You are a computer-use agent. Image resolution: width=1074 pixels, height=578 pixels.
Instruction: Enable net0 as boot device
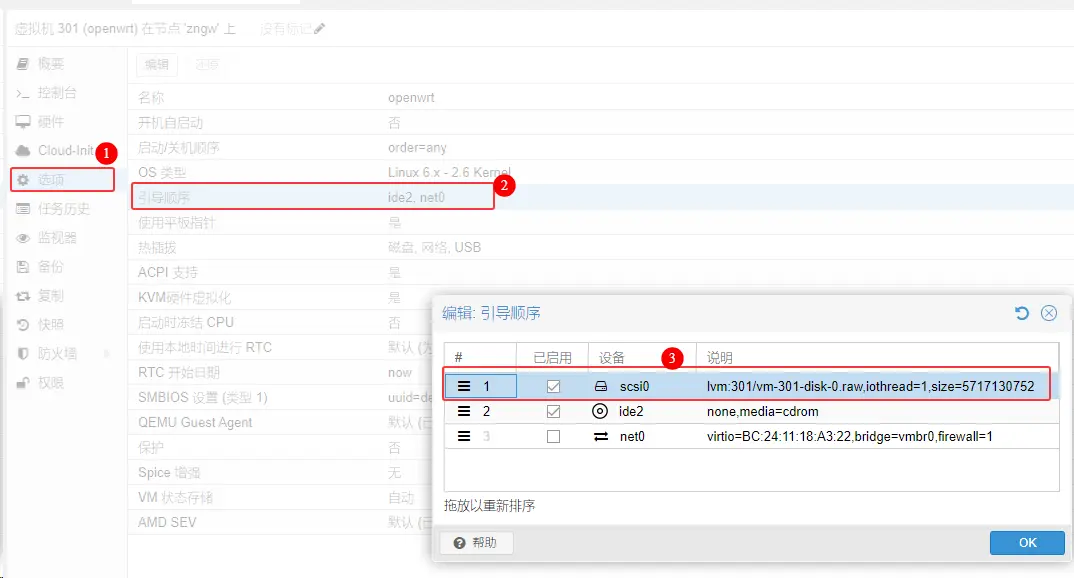tap(553, 437)
